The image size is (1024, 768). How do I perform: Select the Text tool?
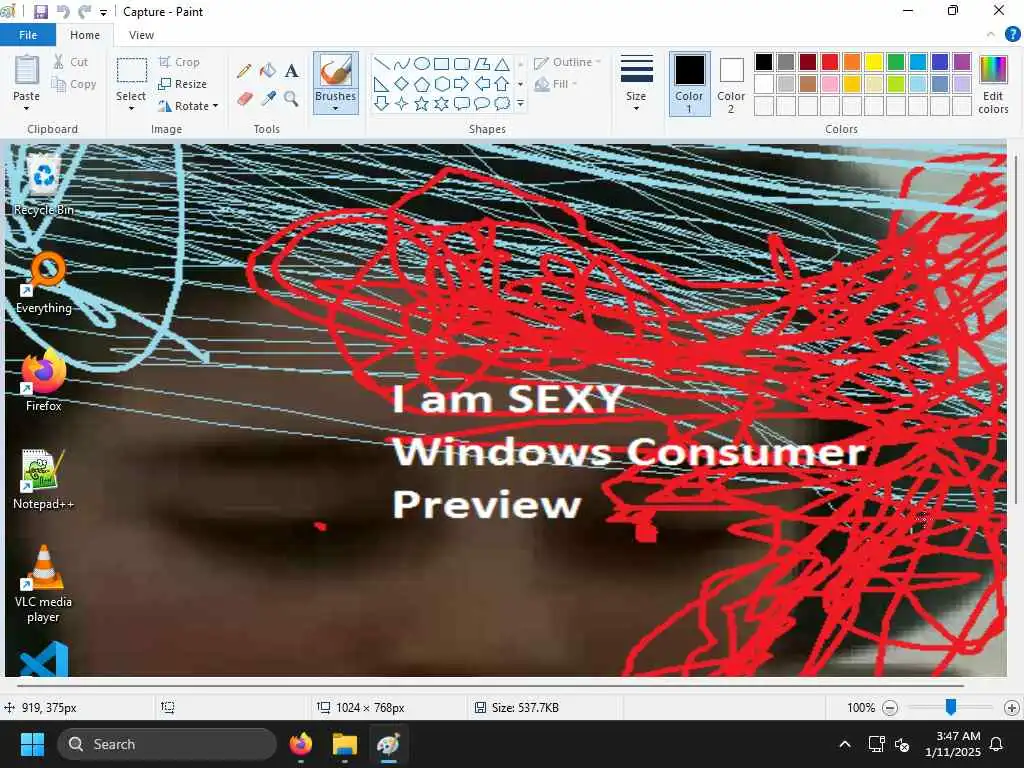click(291, 71)
